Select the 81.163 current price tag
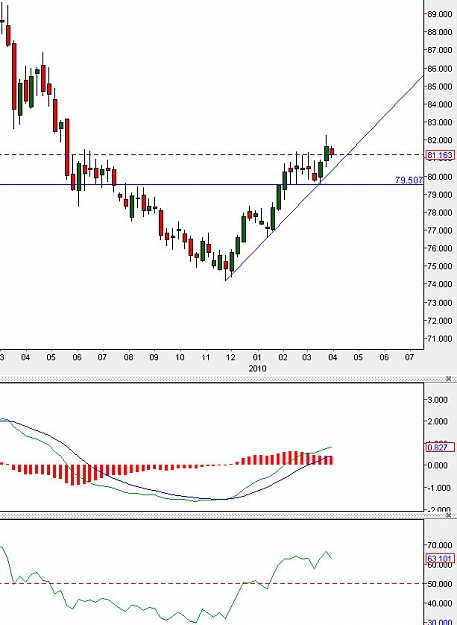Screen dimensions: 457x625 coord(440,155)
